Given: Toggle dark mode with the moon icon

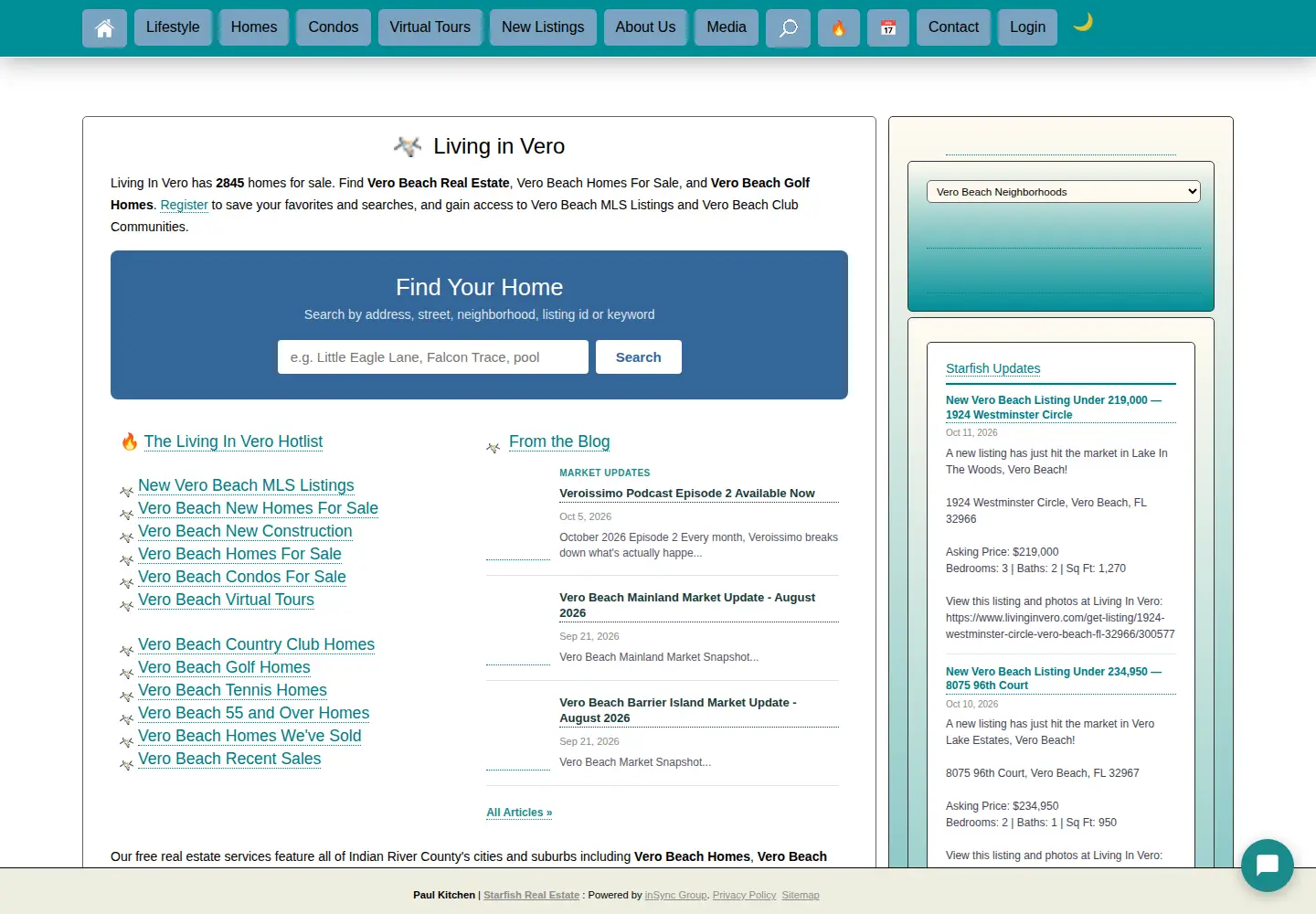Looking at the screenshot, I should [1083, 22].
